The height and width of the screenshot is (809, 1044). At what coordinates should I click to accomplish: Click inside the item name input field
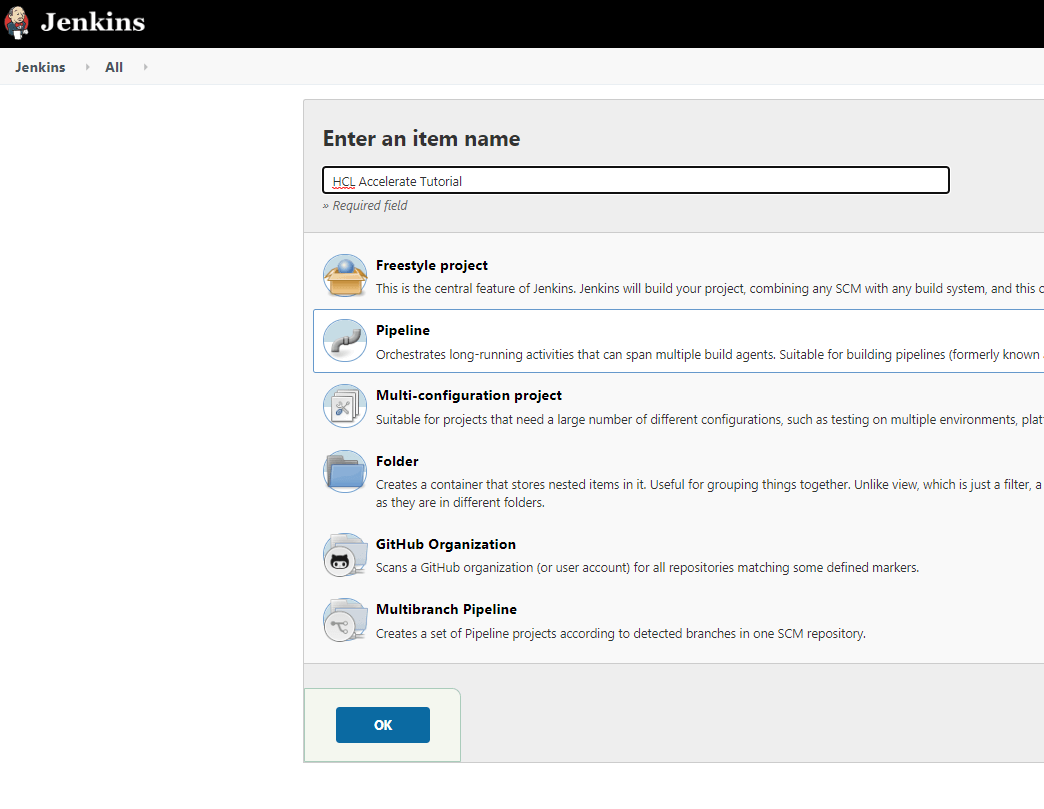(x=635, y=180)
